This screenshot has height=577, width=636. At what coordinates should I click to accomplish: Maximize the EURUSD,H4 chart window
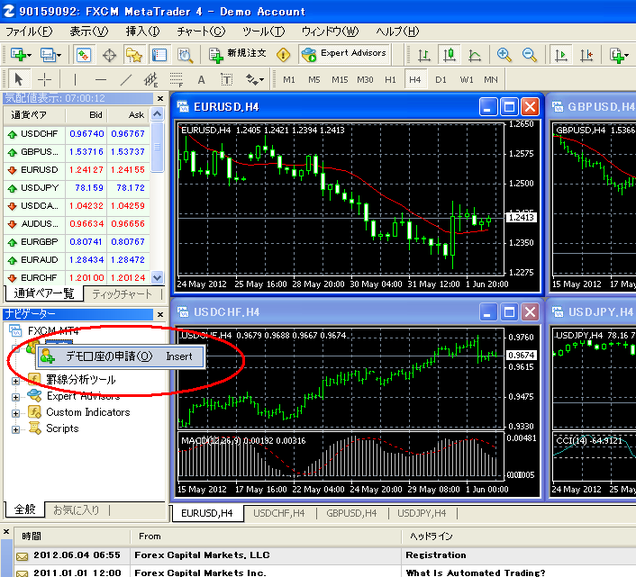tap(509, 107)
